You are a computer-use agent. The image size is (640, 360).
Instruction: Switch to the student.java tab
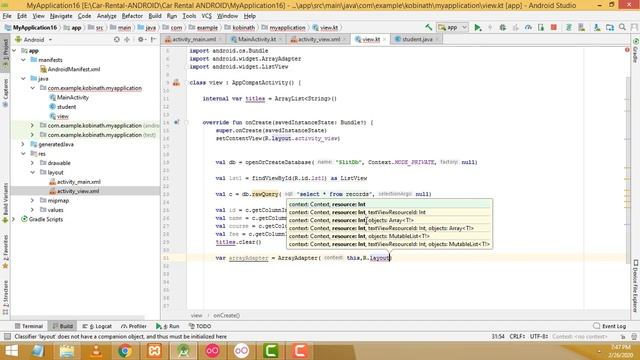(x=417, y=39)
